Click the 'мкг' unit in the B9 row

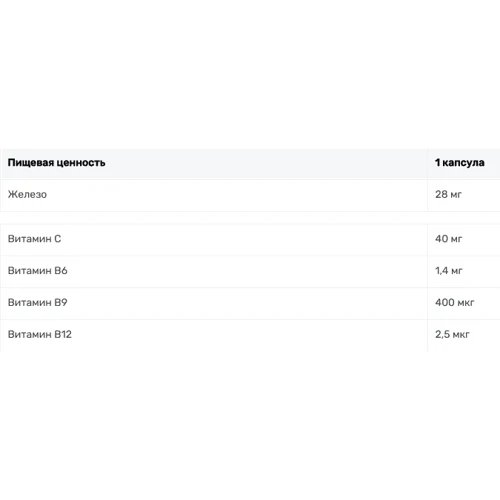click(x=466, y=303)
